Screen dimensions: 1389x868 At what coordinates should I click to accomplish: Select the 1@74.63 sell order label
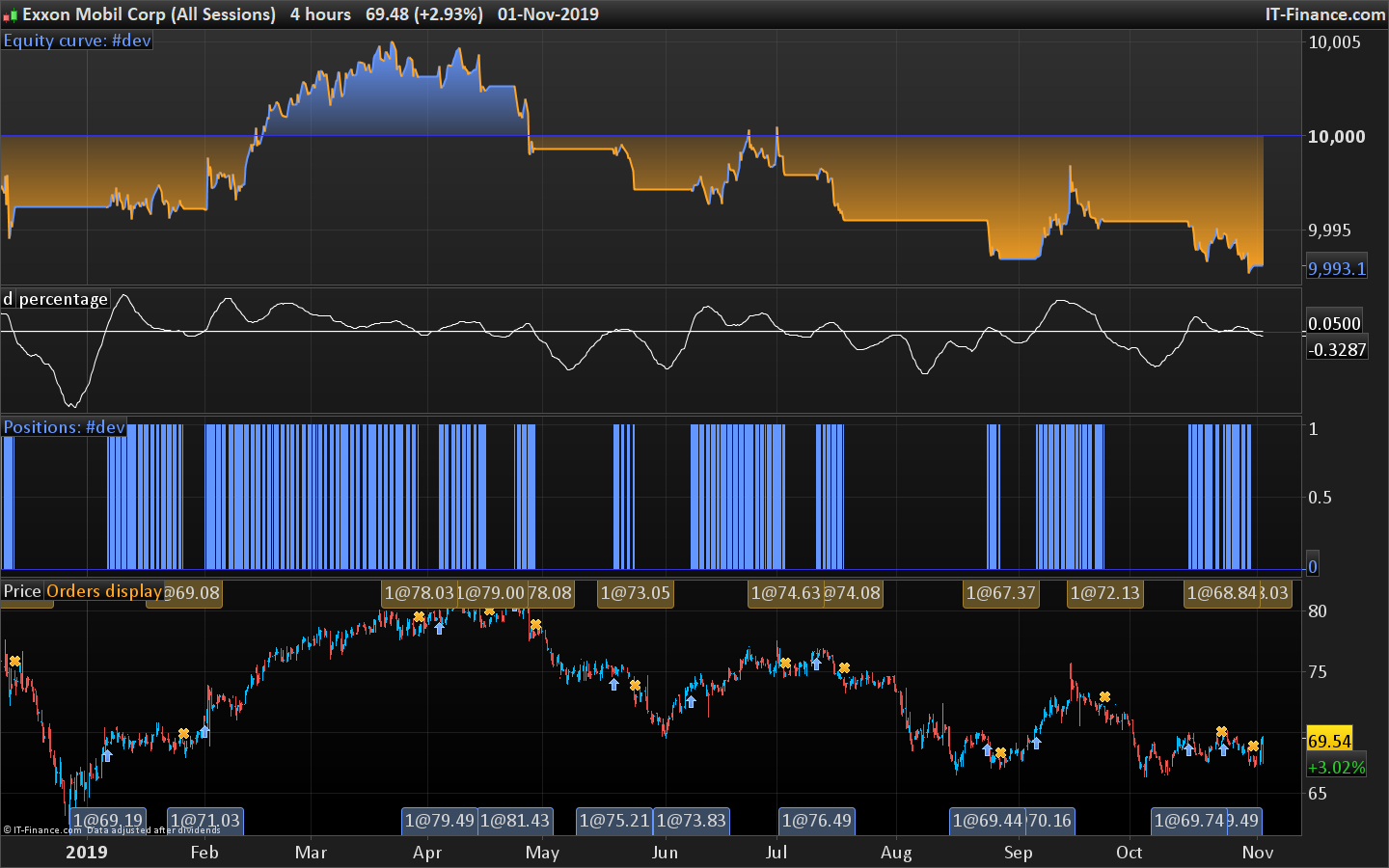(785, 593)
